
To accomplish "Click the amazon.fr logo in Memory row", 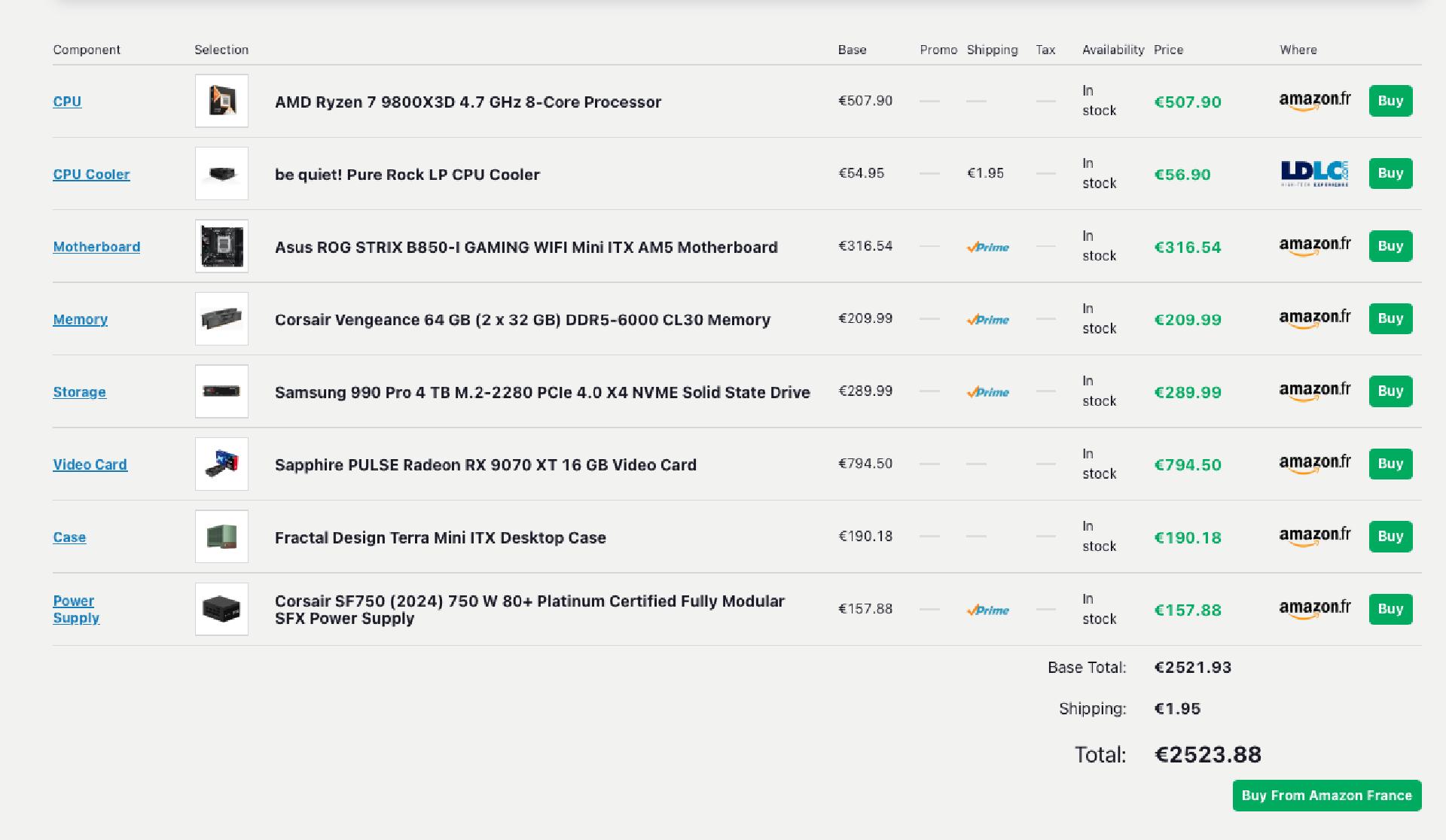I will point(1315,319).
